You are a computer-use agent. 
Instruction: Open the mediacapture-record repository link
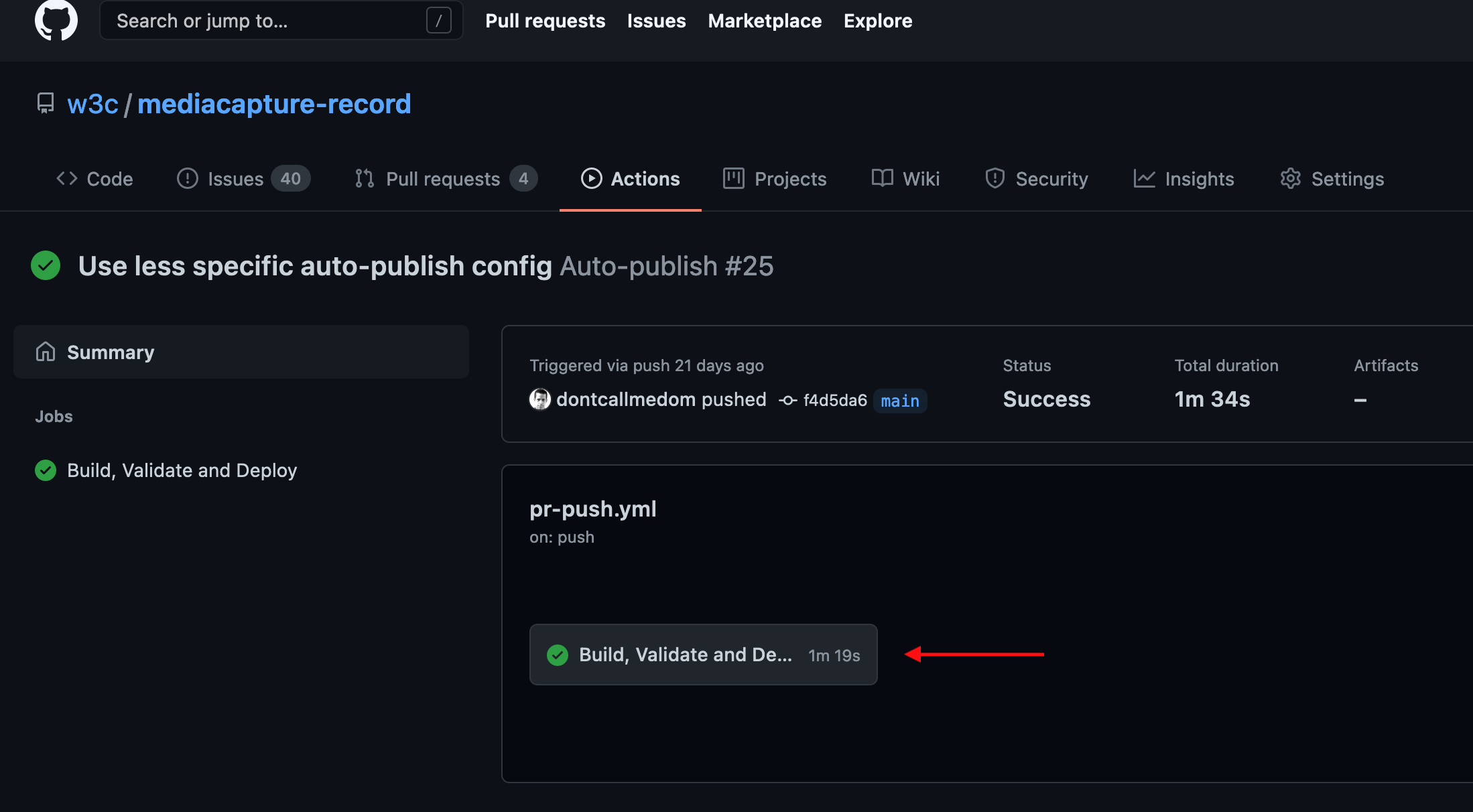[274, 104]
